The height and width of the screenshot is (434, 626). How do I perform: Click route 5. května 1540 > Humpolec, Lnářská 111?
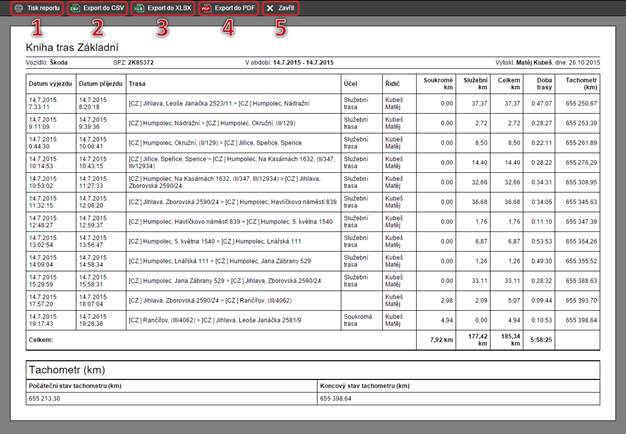click(x=215, y=242)
